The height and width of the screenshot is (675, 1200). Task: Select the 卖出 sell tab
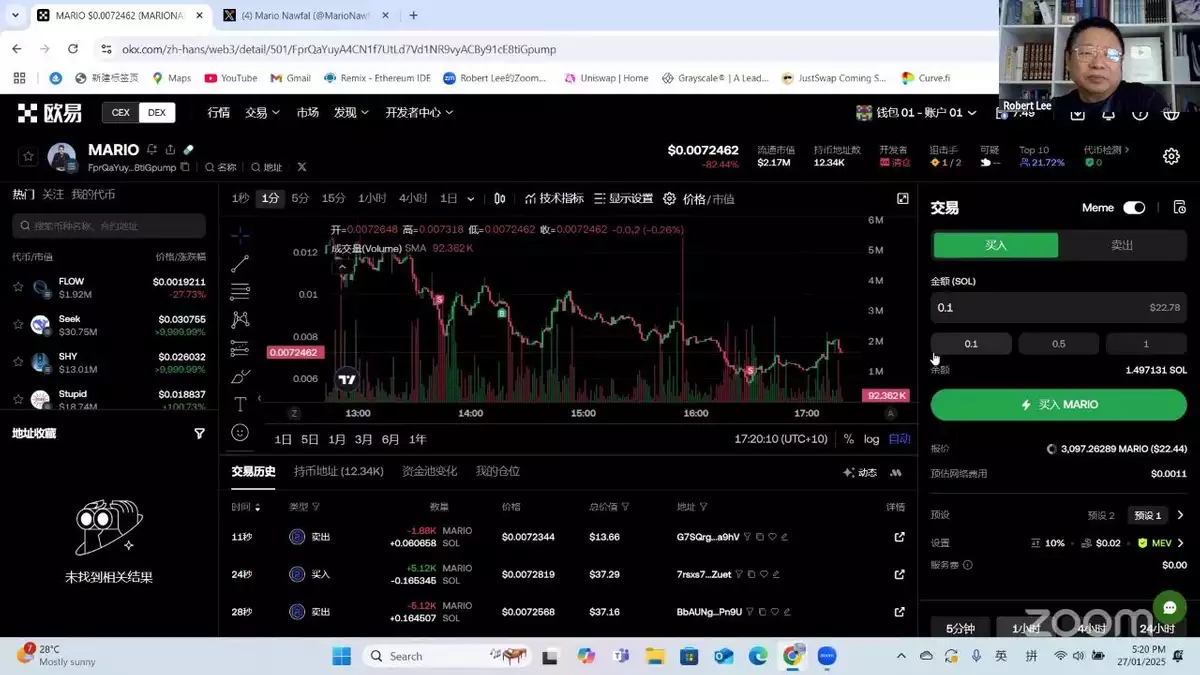tap(1122, 245)
